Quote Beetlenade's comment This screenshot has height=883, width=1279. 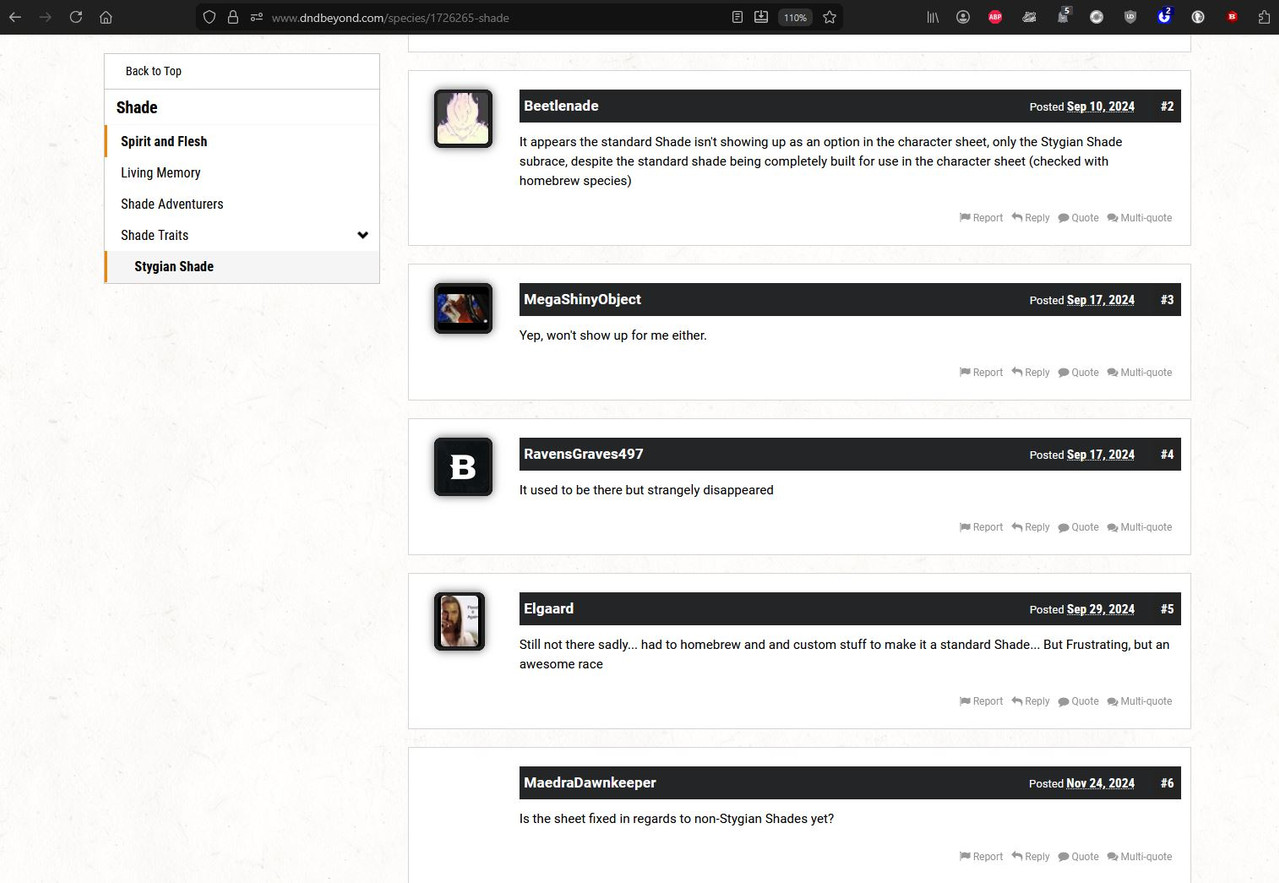(x=1078, y=218)
